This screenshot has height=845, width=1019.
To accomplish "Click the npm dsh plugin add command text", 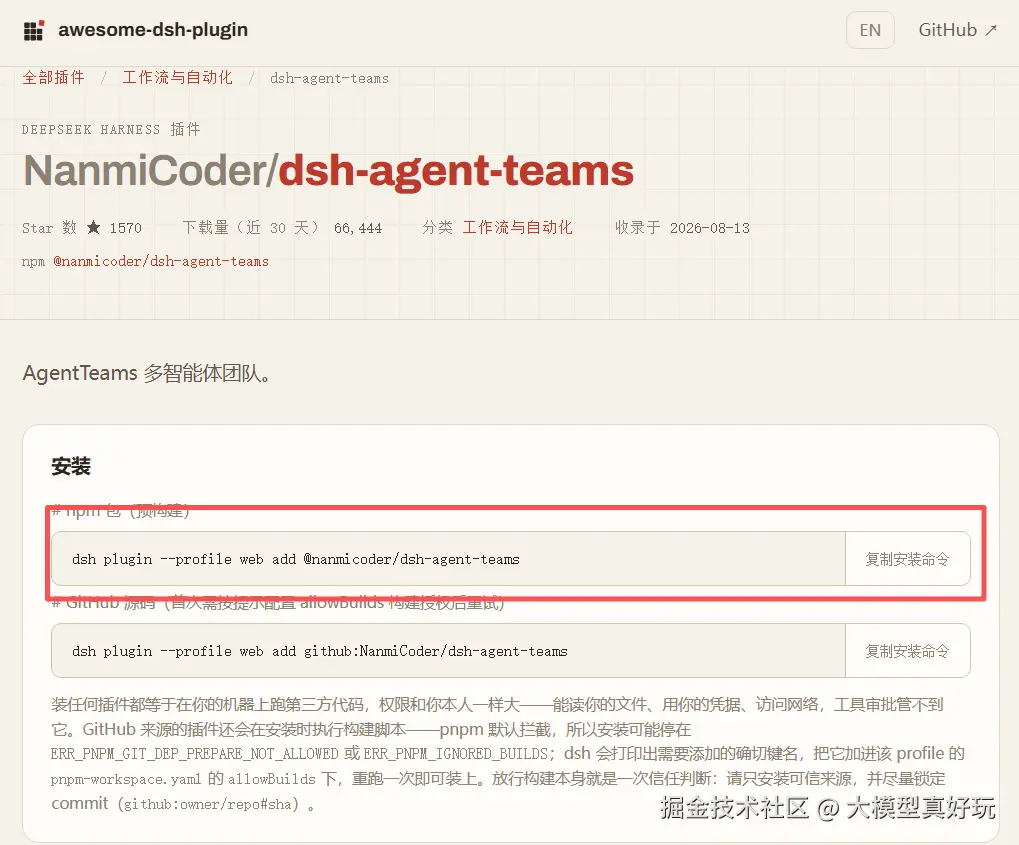I will 296,560.
